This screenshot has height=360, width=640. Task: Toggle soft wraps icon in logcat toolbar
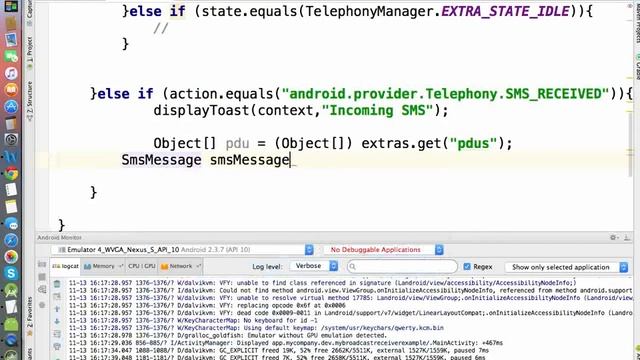tap(57, 334)
